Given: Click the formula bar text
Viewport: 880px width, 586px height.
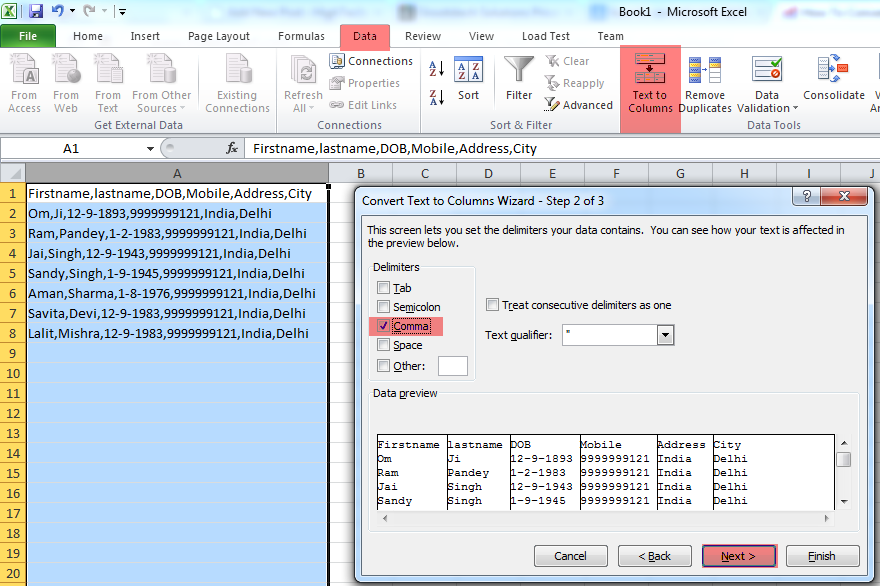Looking at the screenshot, I should point(395,148).
